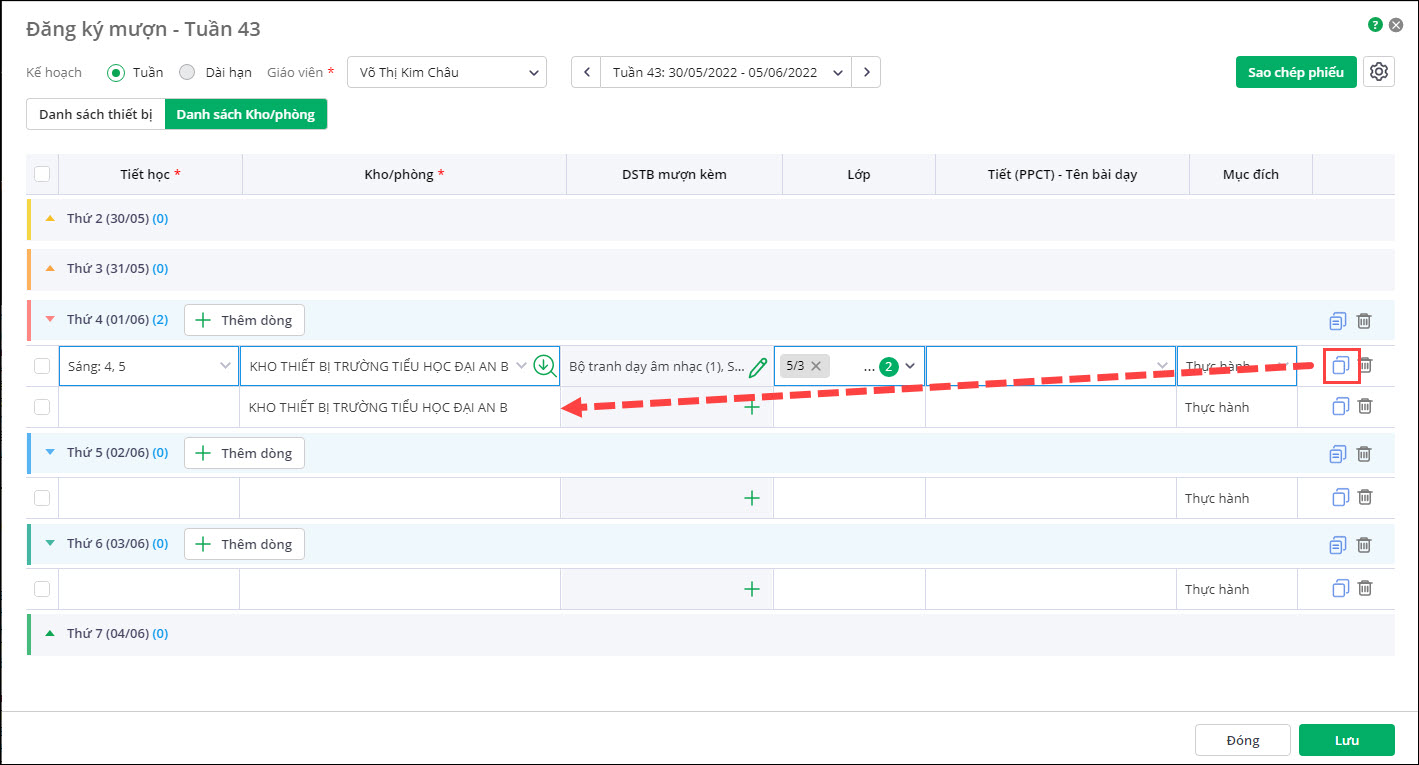Click the Sao chép phiếu button
Image resolution: width=1419 pixels, height=765 pixels.
point(1296,72)
